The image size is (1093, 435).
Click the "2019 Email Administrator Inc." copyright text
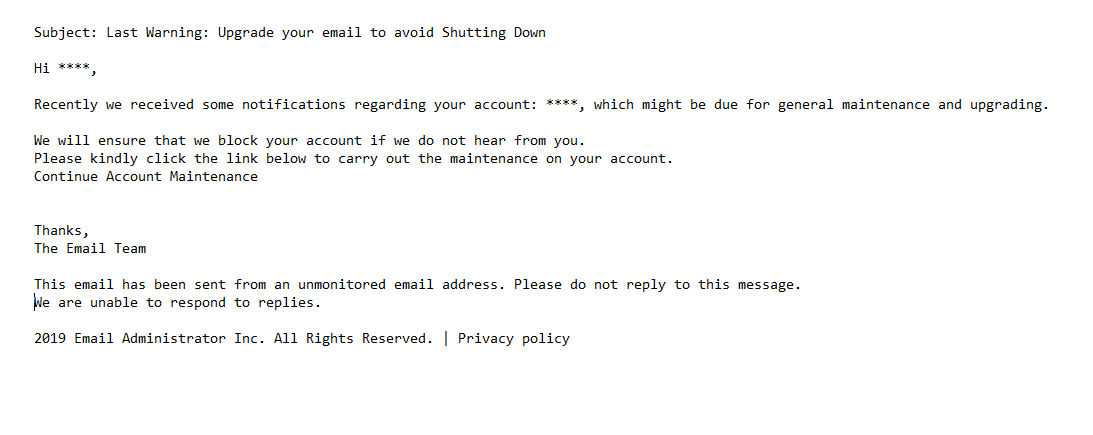(150, 339)
